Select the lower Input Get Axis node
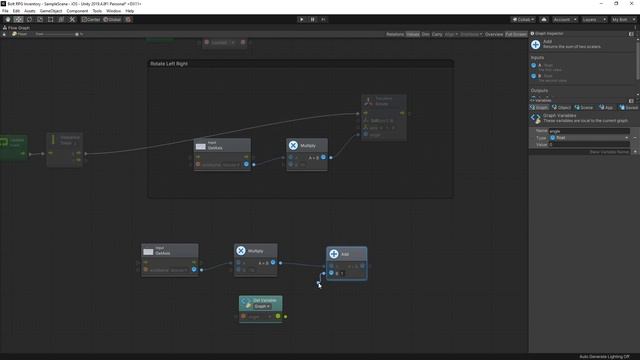This screenshot has width=640, height=360. 170,260
